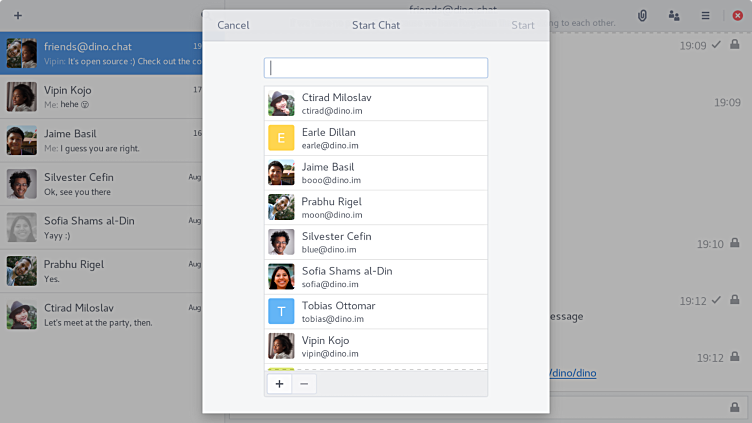Click the plus icon above conversation list
The height and width of the screenshot is (423, 752).
tap(18, 16)
